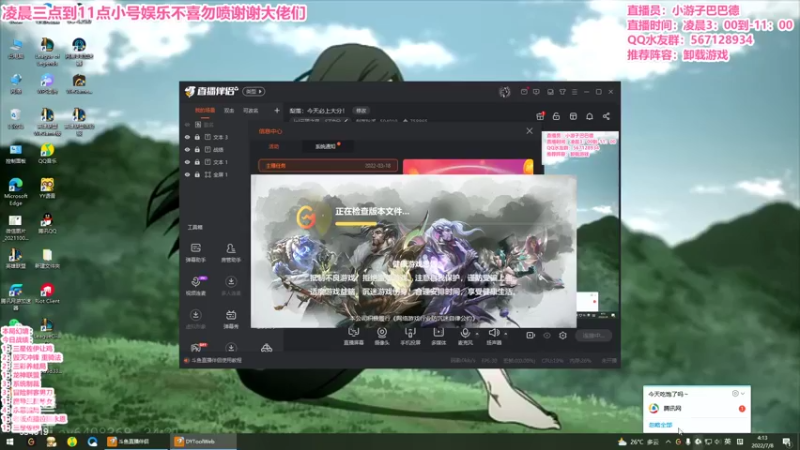Share the stream via share icon
The height and width of the screenshot is (450, 800).
tap(606, 116)
